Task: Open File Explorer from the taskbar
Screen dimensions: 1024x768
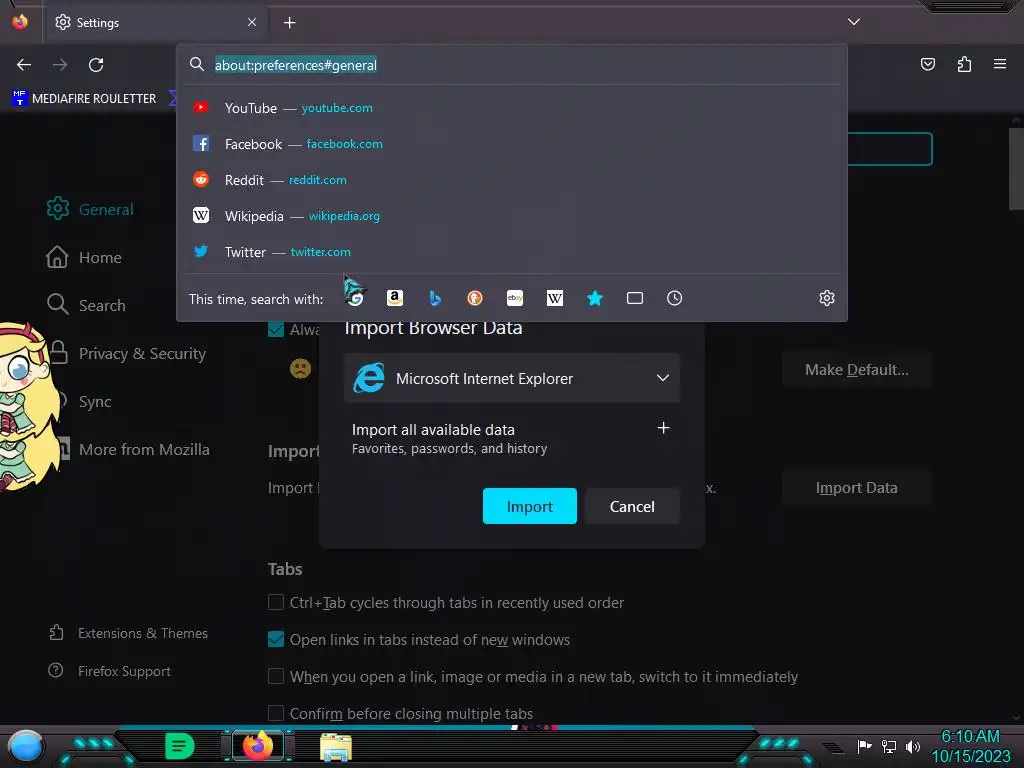Action: pyautogui.click(x=336, y=747)
